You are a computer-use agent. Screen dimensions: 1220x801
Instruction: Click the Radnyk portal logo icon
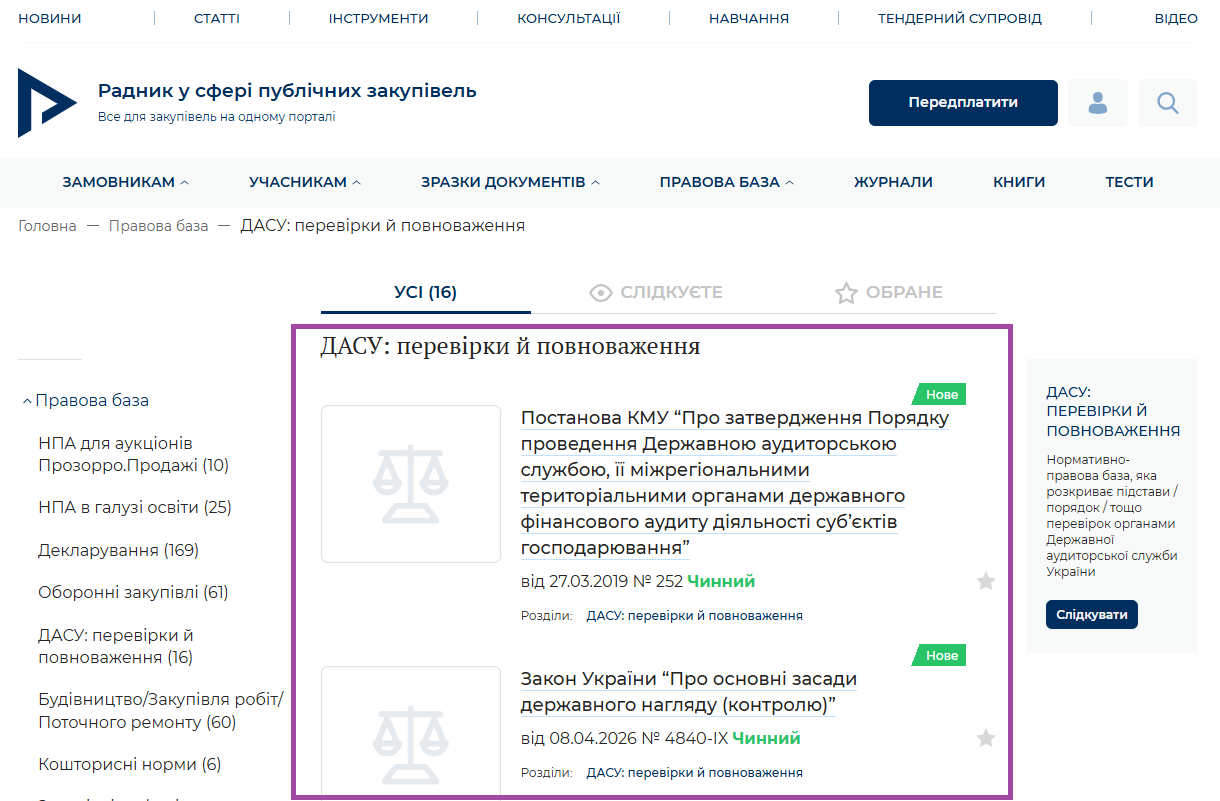(47, 103)
